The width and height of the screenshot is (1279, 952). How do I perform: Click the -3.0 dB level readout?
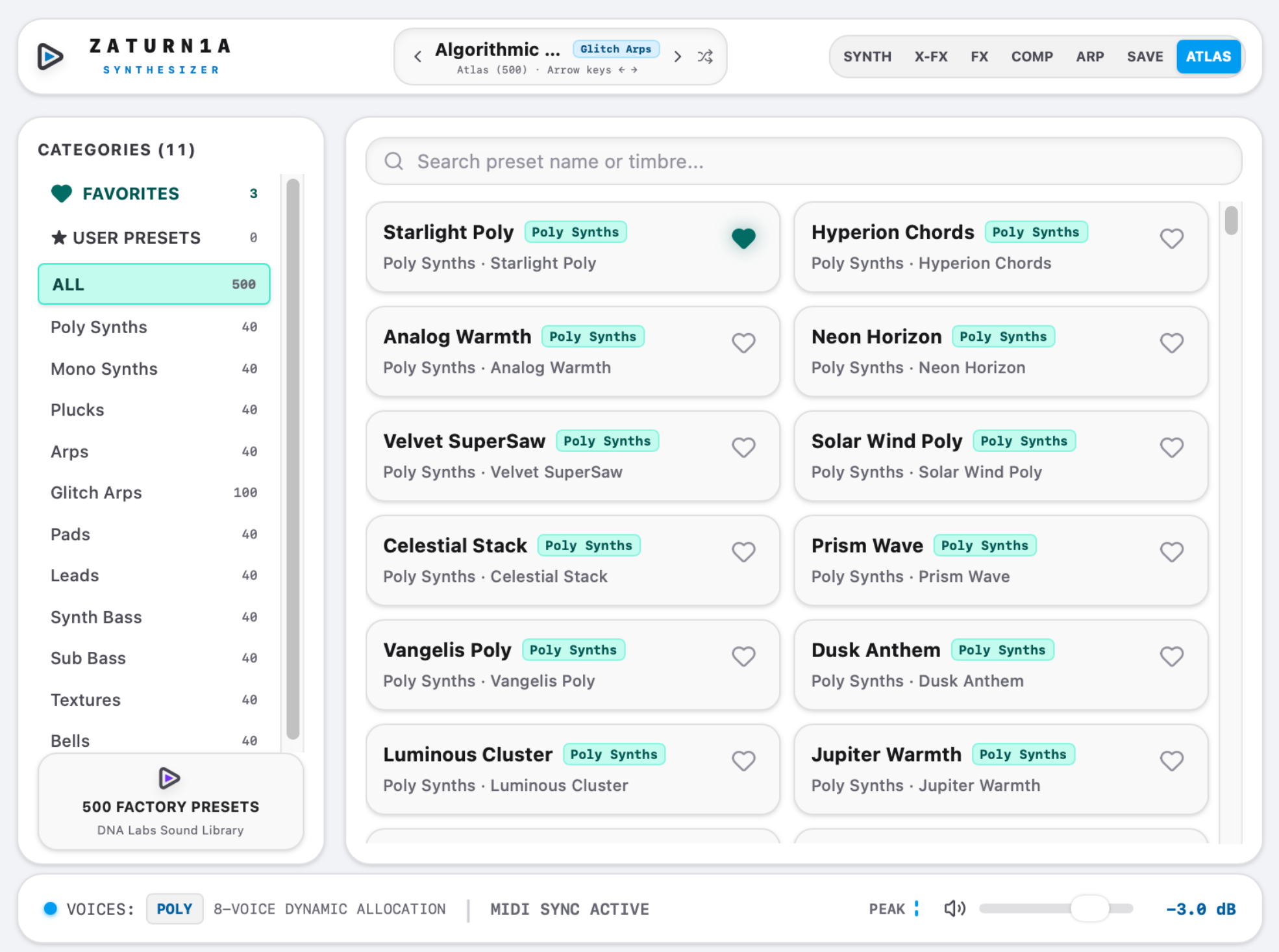pyautogui.click(x=1200, y=908)
